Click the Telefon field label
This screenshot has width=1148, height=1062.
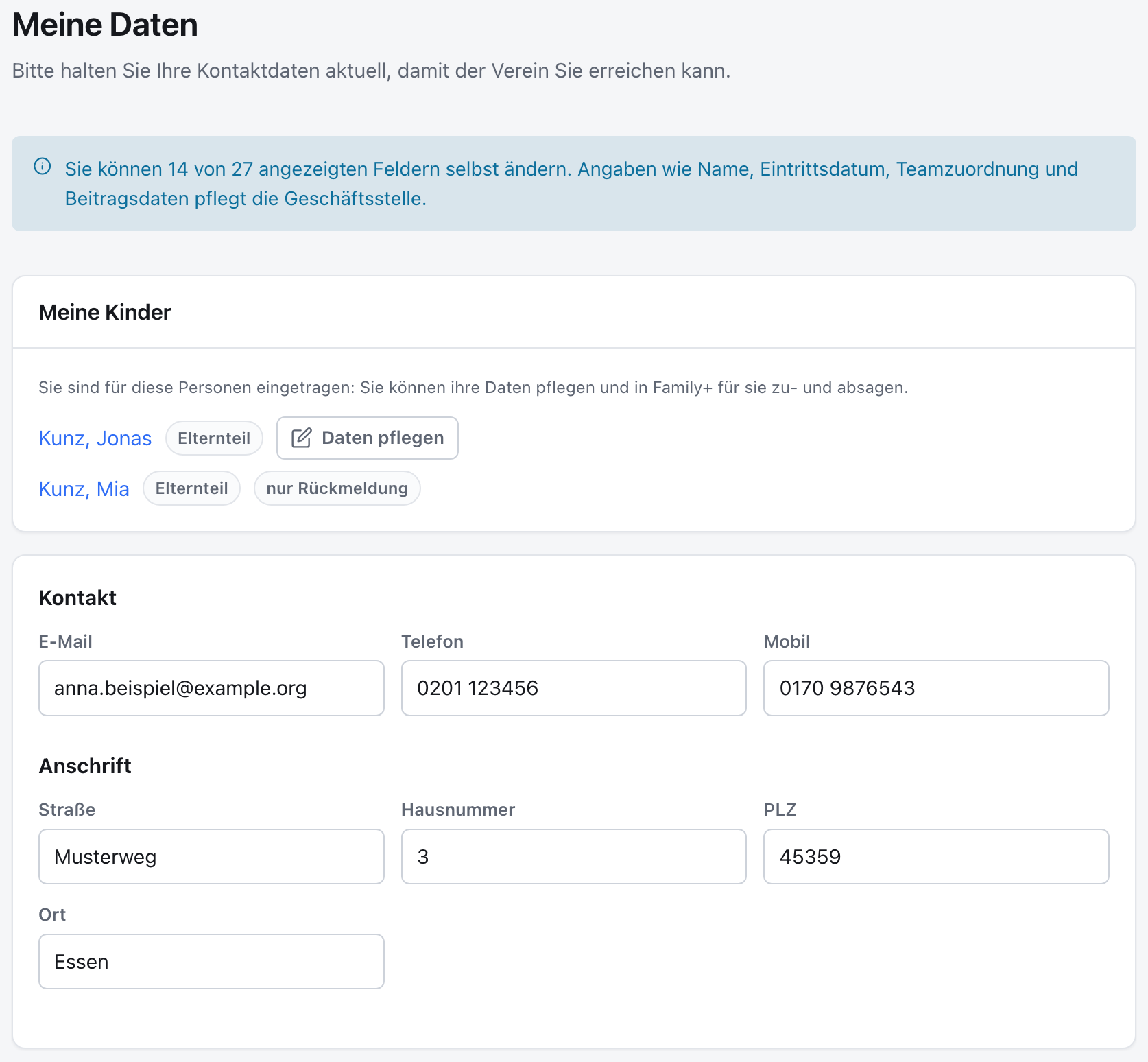[x=432, y=642]
